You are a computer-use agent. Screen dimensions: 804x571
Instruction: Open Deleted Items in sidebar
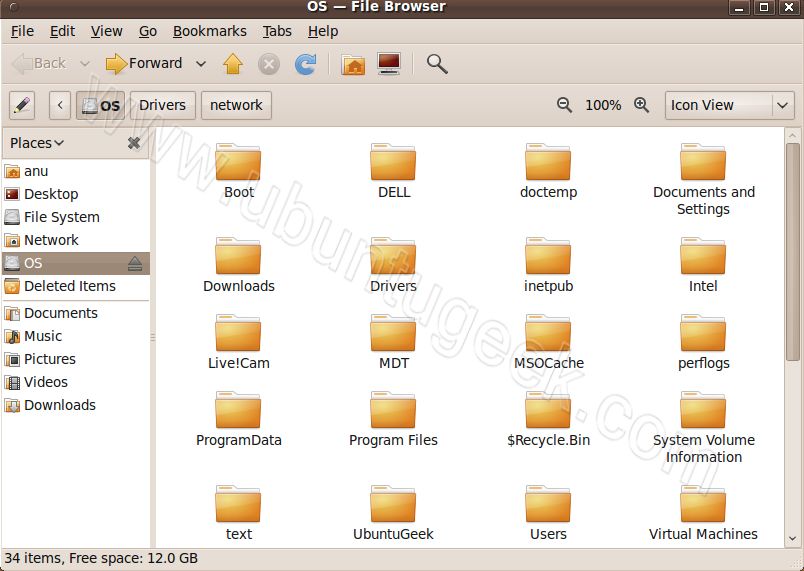pyautogui.click(x=76, y=286)
